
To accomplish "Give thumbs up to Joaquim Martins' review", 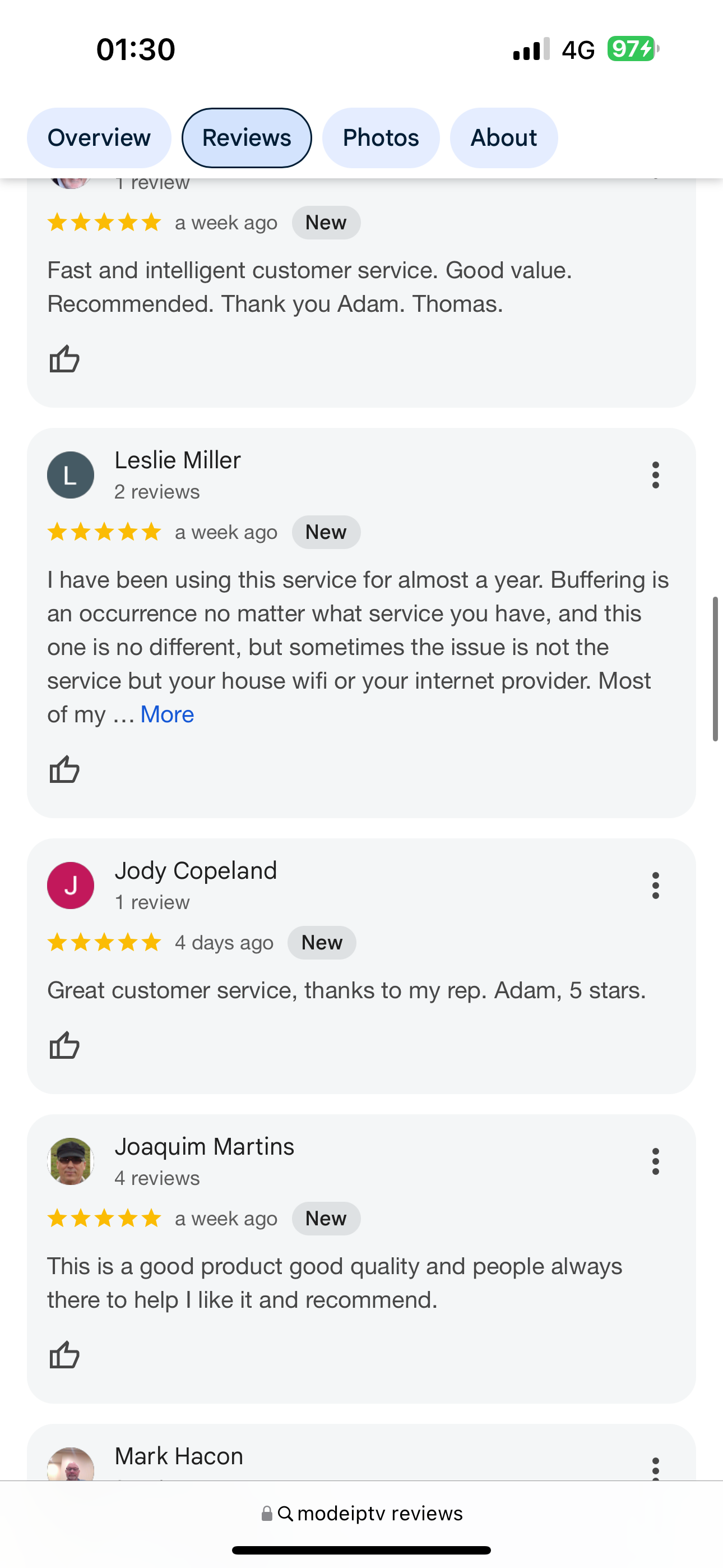I will [64, 1354].
